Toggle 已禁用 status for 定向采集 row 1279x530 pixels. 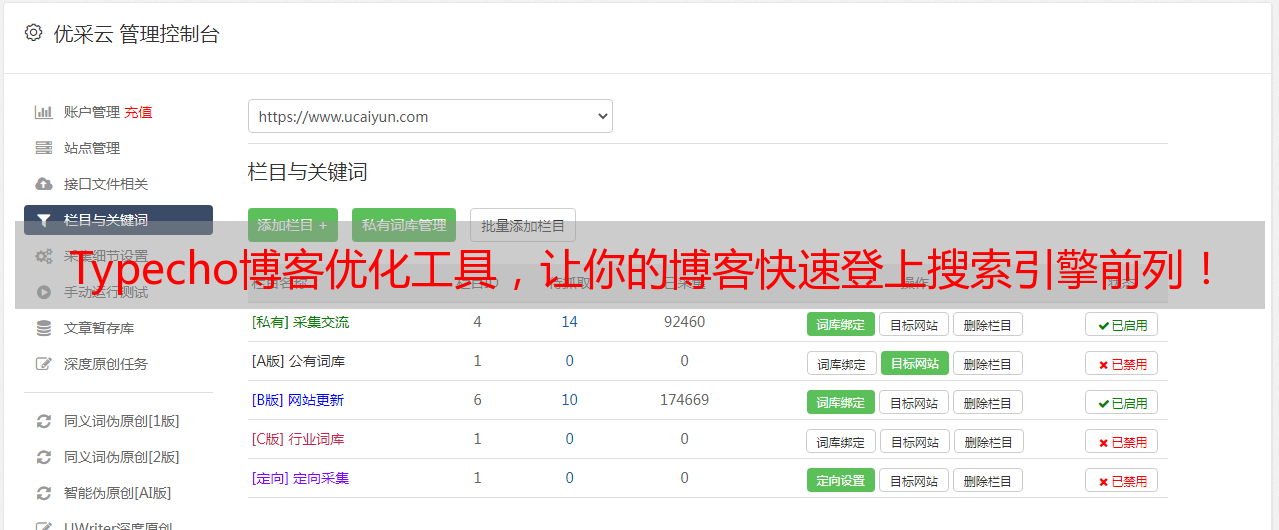(1122, 480)
